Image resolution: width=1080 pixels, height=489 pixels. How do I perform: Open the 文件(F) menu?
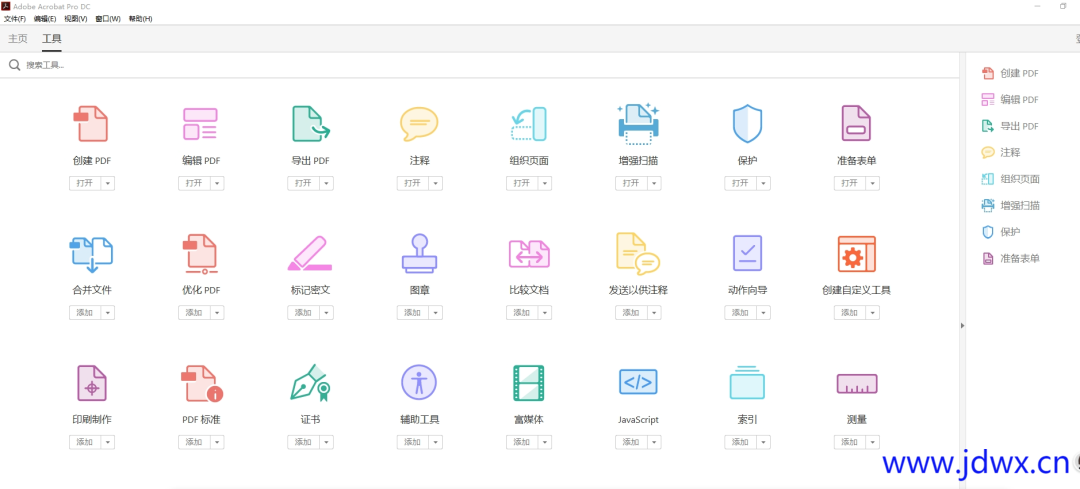[15, 19]
